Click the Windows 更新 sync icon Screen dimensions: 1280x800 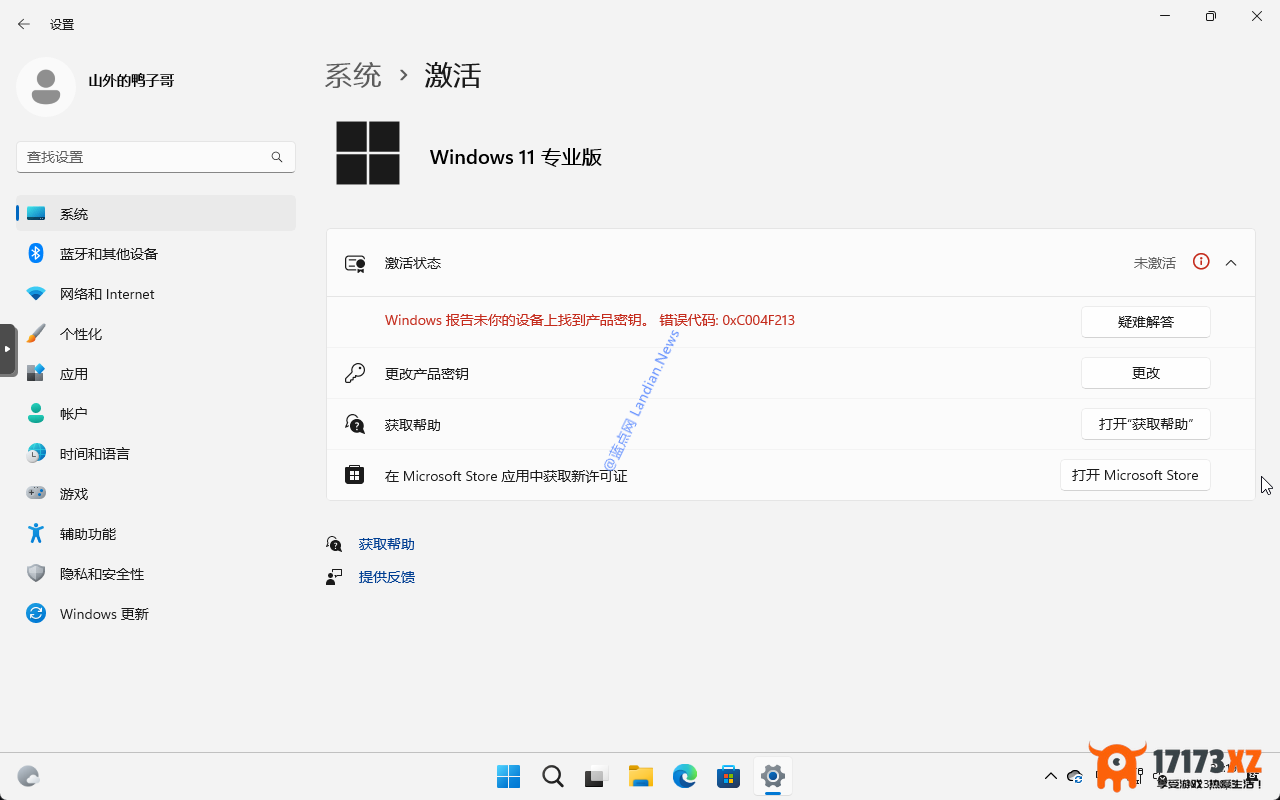36,613
